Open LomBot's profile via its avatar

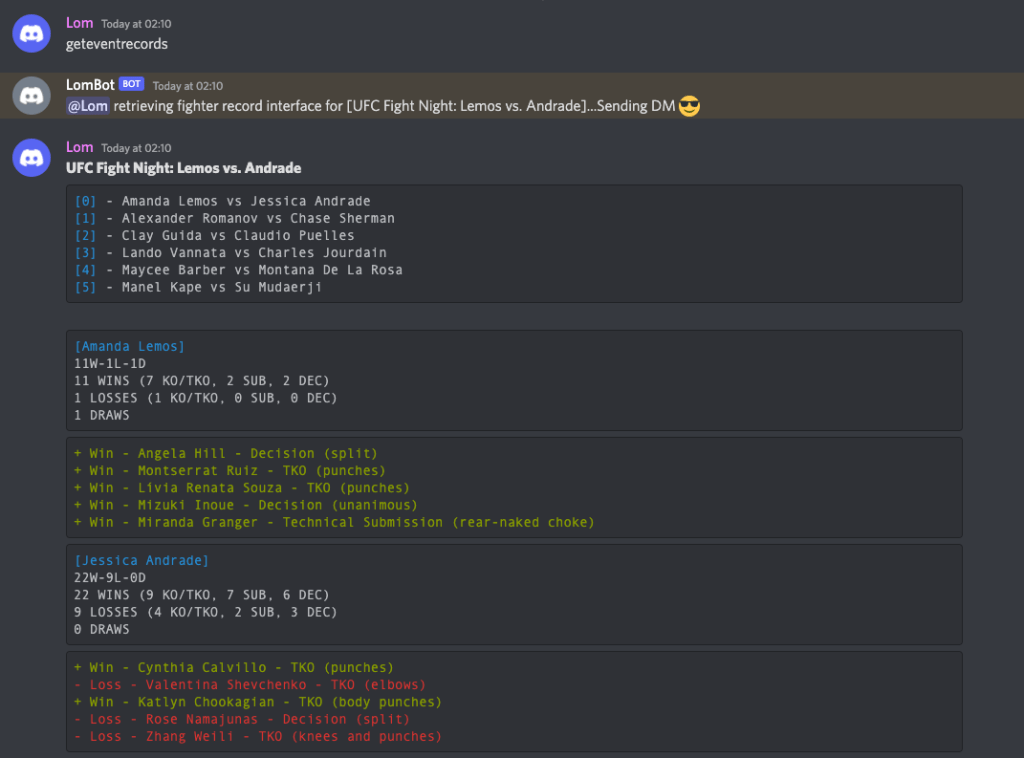click(31, 96)
